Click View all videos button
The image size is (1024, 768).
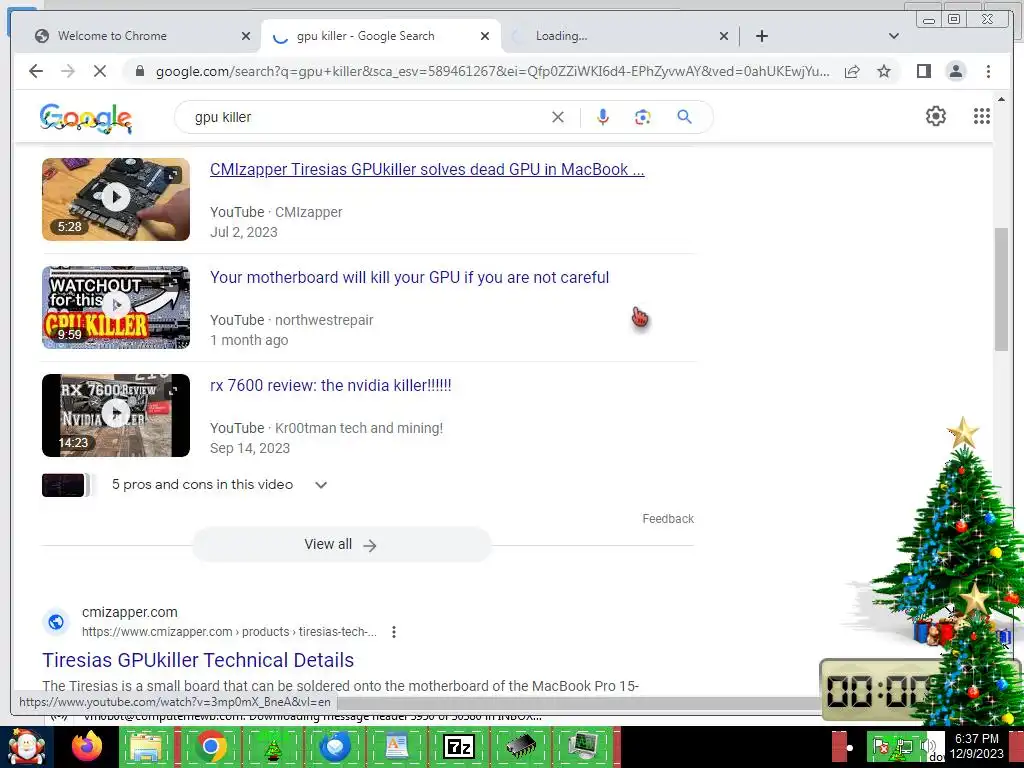click(x=342, y=545)
